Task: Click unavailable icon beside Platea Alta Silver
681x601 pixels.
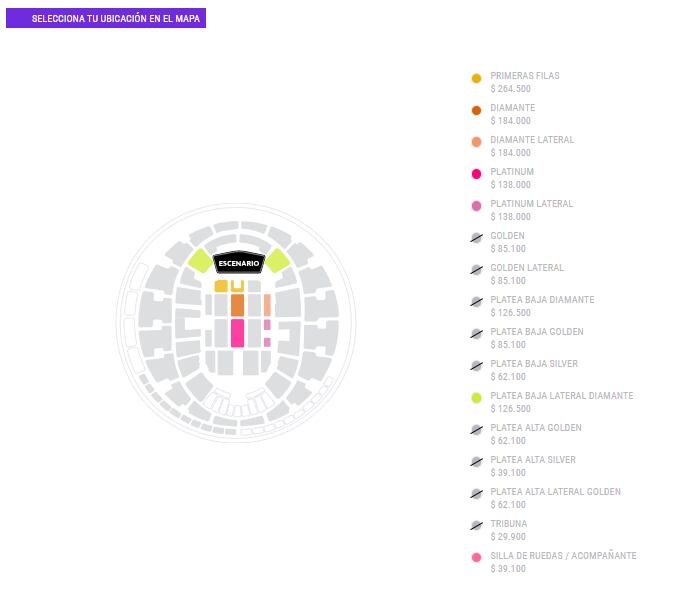Action: (x=477, y=462)
